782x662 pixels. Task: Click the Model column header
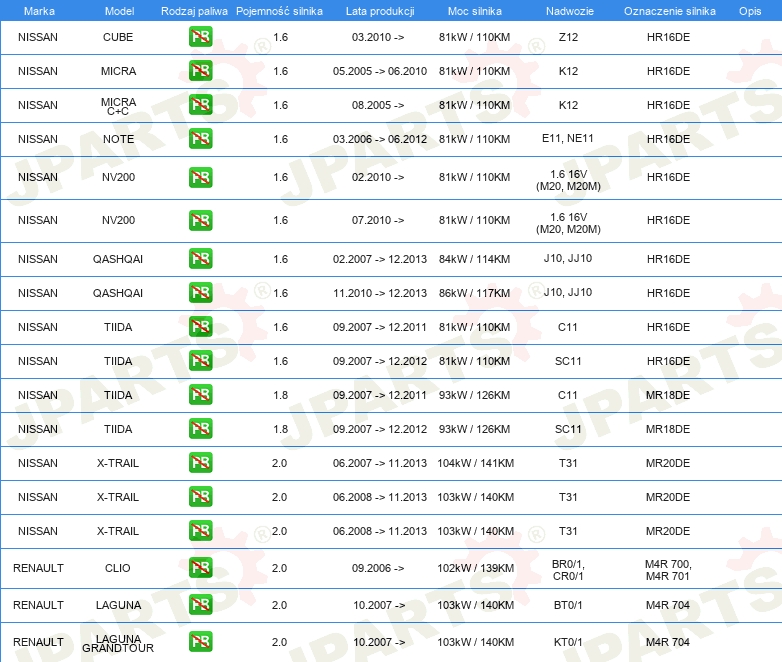pyautogui.click(x=119, y=11)
